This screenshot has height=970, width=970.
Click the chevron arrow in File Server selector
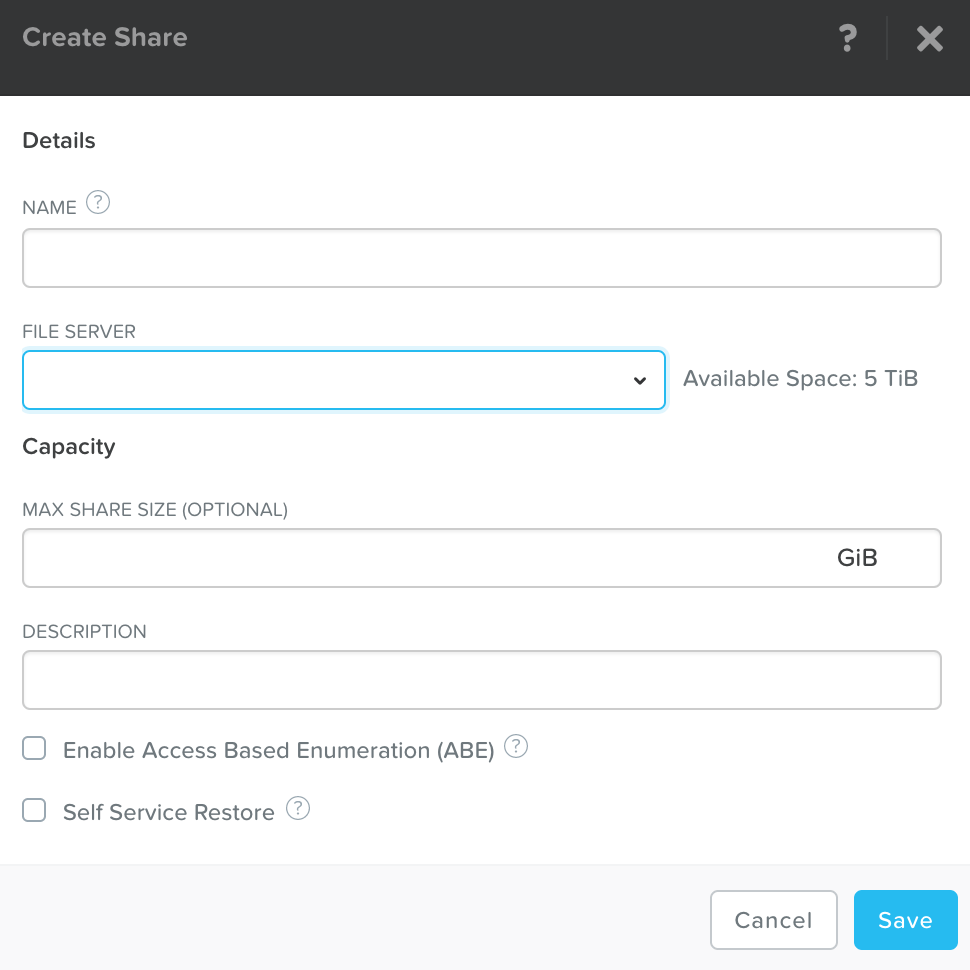point(640,381)
